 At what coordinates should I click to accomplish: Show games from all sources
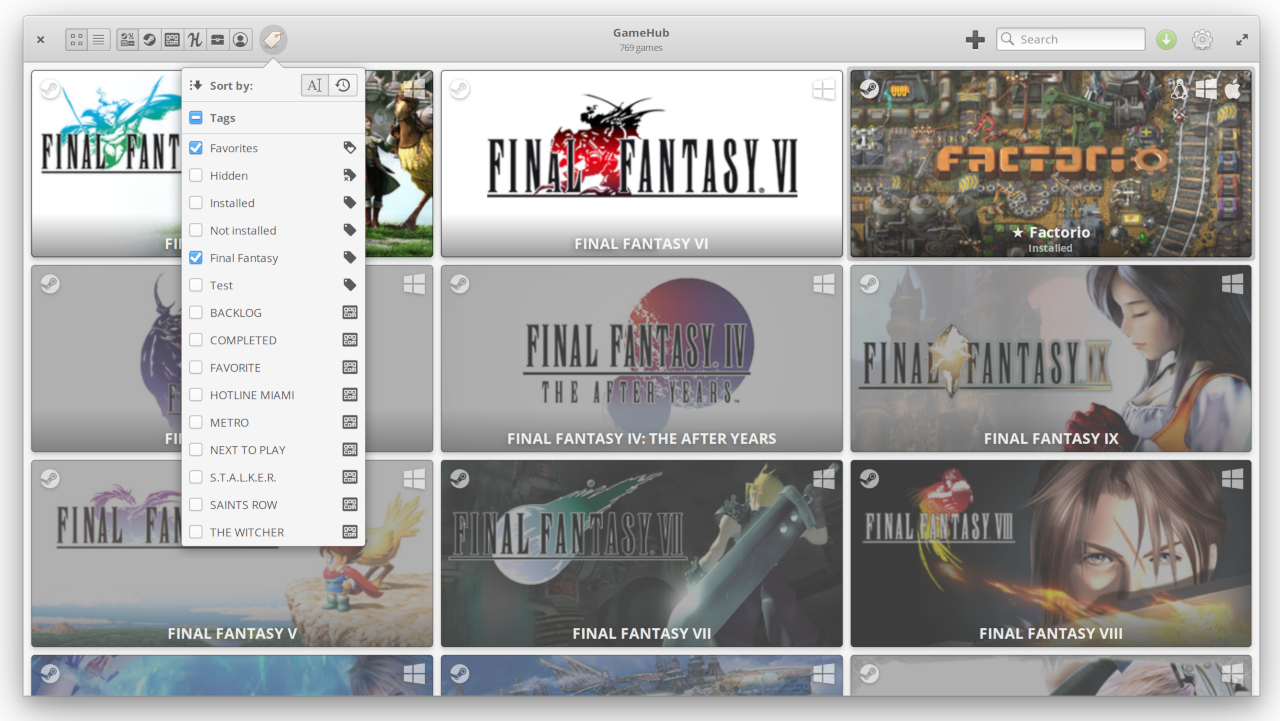point(127,40)
